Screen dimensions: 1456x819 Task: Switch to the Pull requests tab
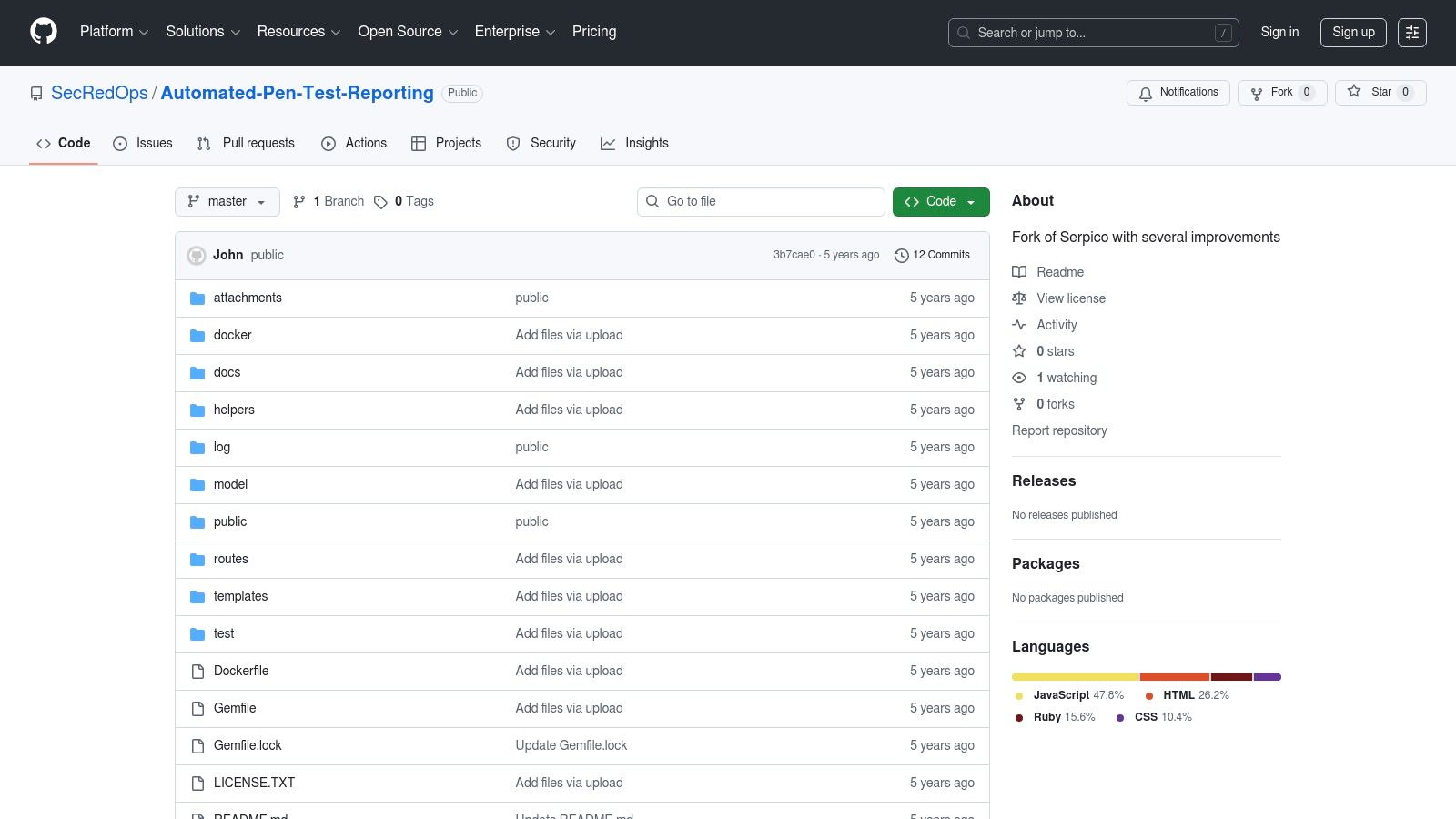click(246, 144)
